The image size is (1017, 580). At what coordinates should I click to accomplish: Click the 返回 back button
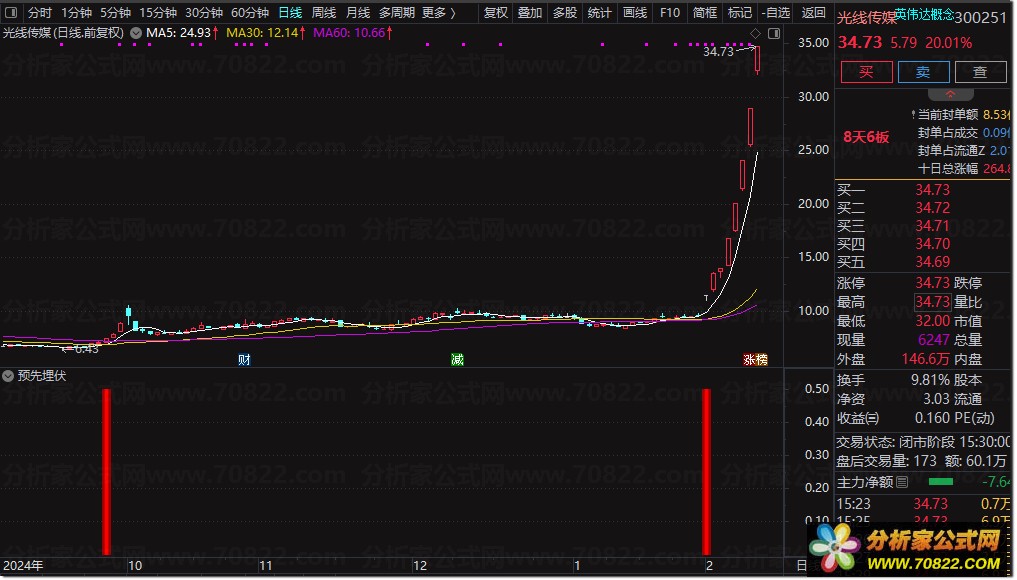click(813, 12)
